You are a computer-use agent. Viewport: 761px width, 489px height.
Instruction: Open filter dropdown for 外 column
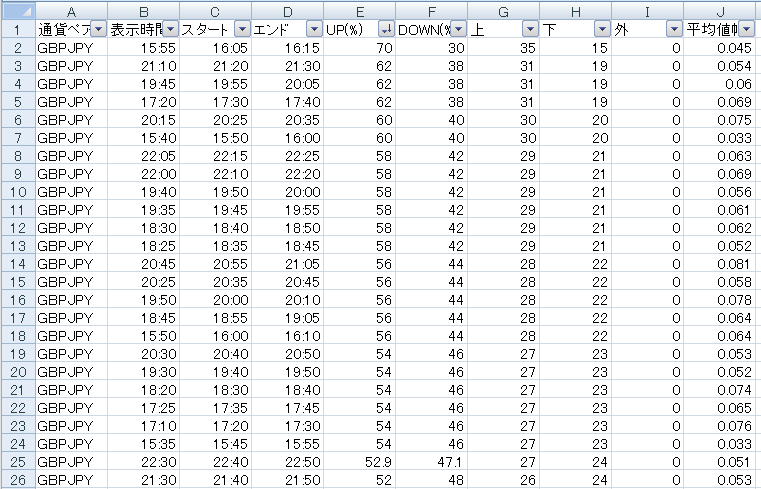674,30
